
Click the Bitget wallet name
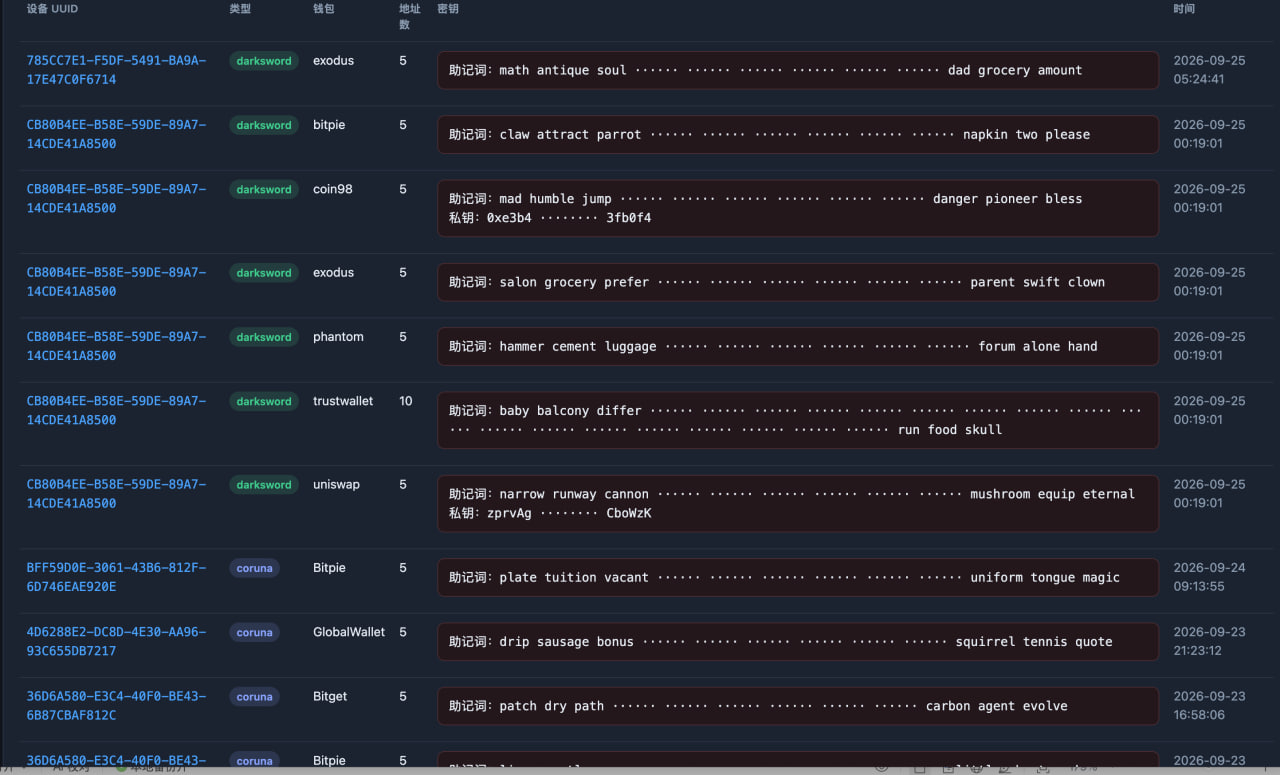pyautogui.click(x=330, y=696)
